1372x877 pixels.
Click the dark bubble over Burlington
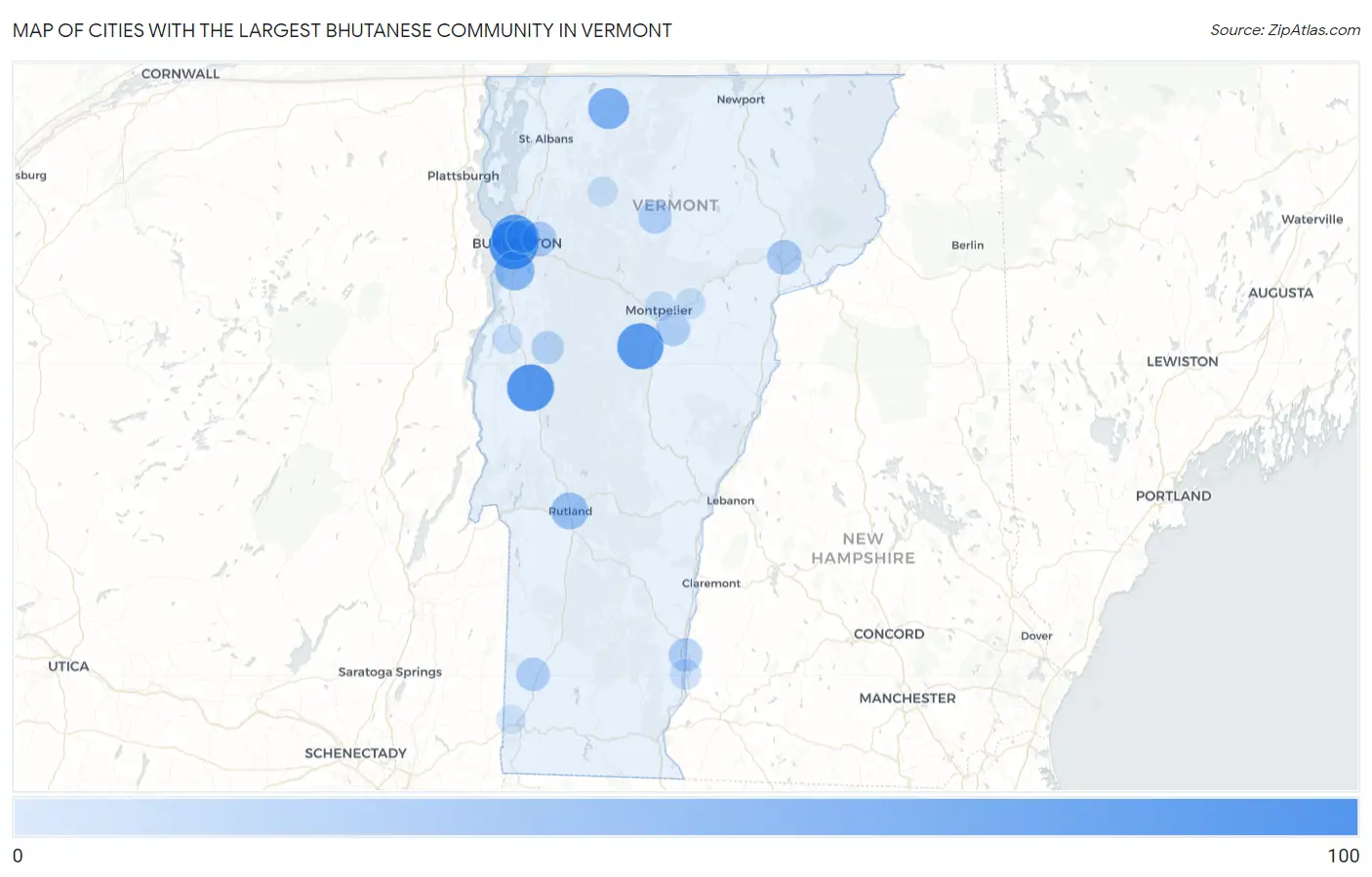click(x=513, y=241)
